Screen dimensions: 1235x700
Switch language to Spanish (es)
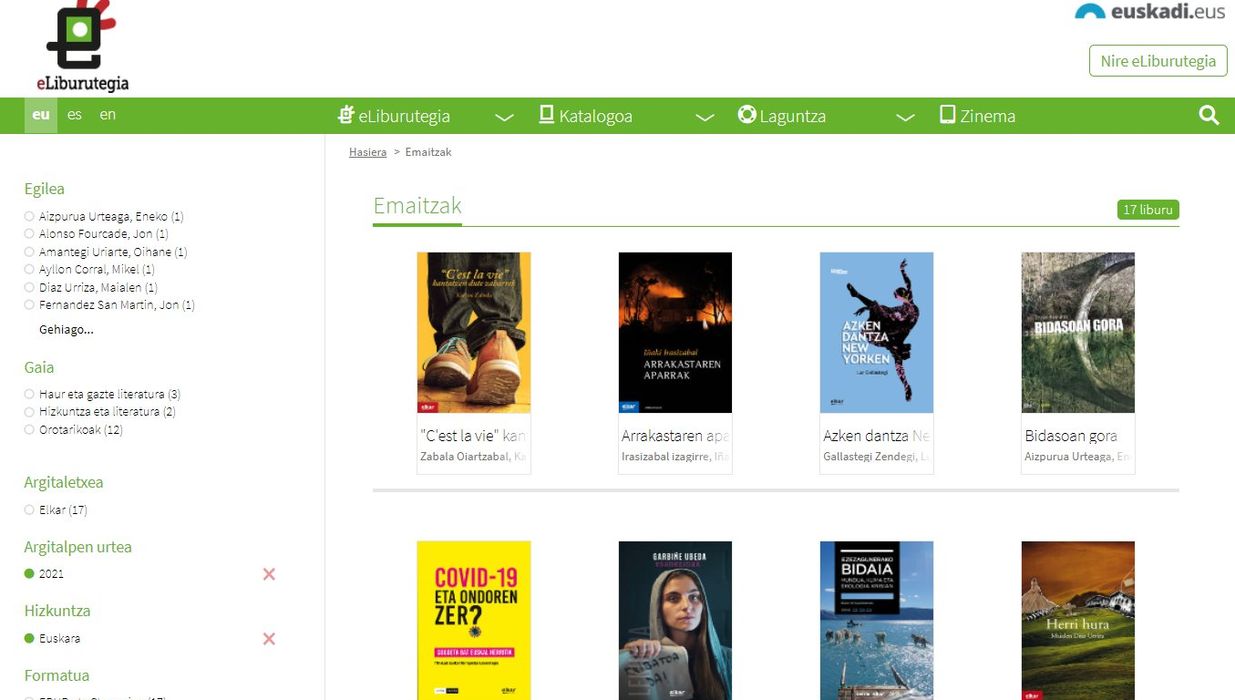tap(75, 115)
